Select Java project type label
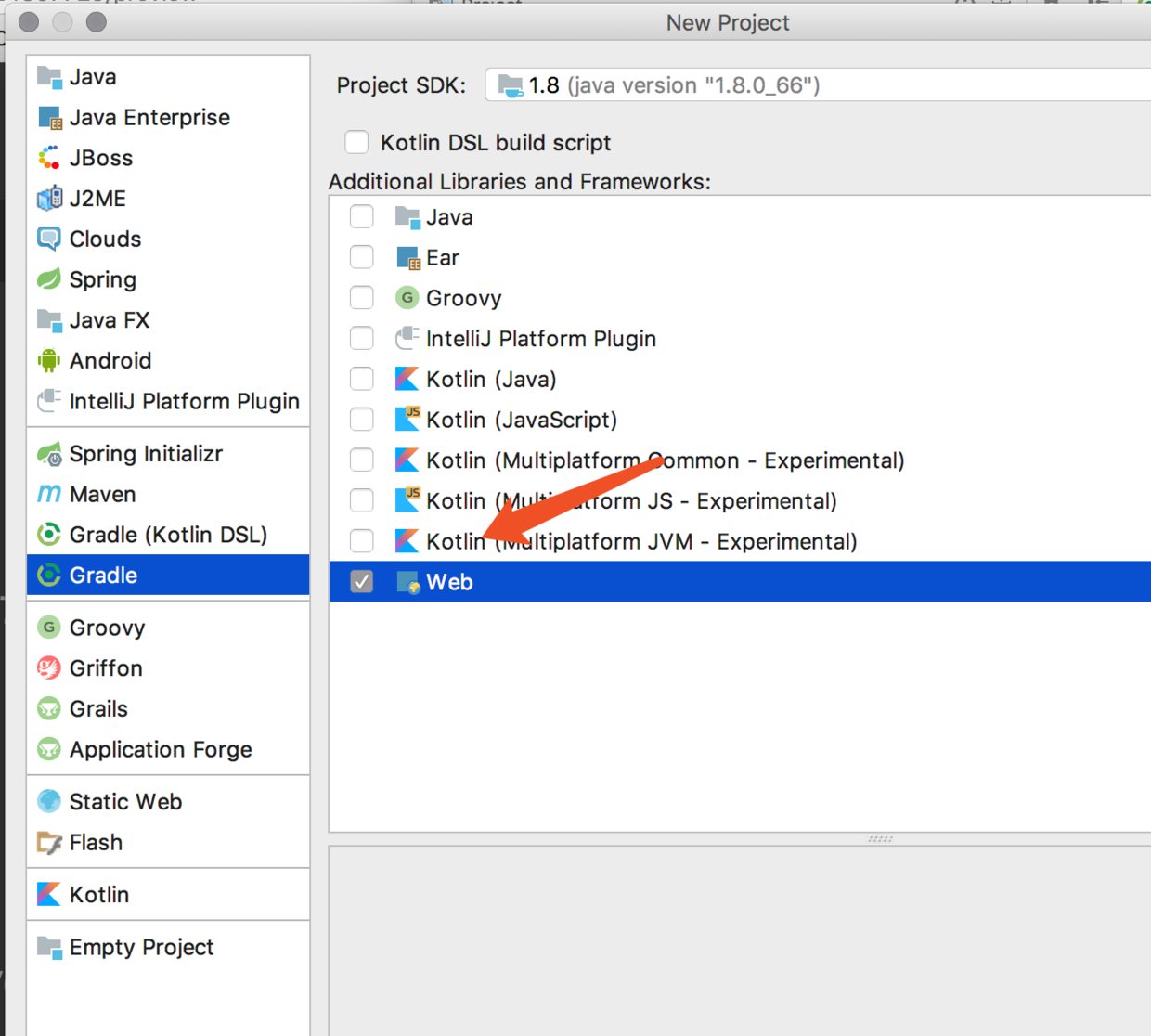 coord(93,77)
